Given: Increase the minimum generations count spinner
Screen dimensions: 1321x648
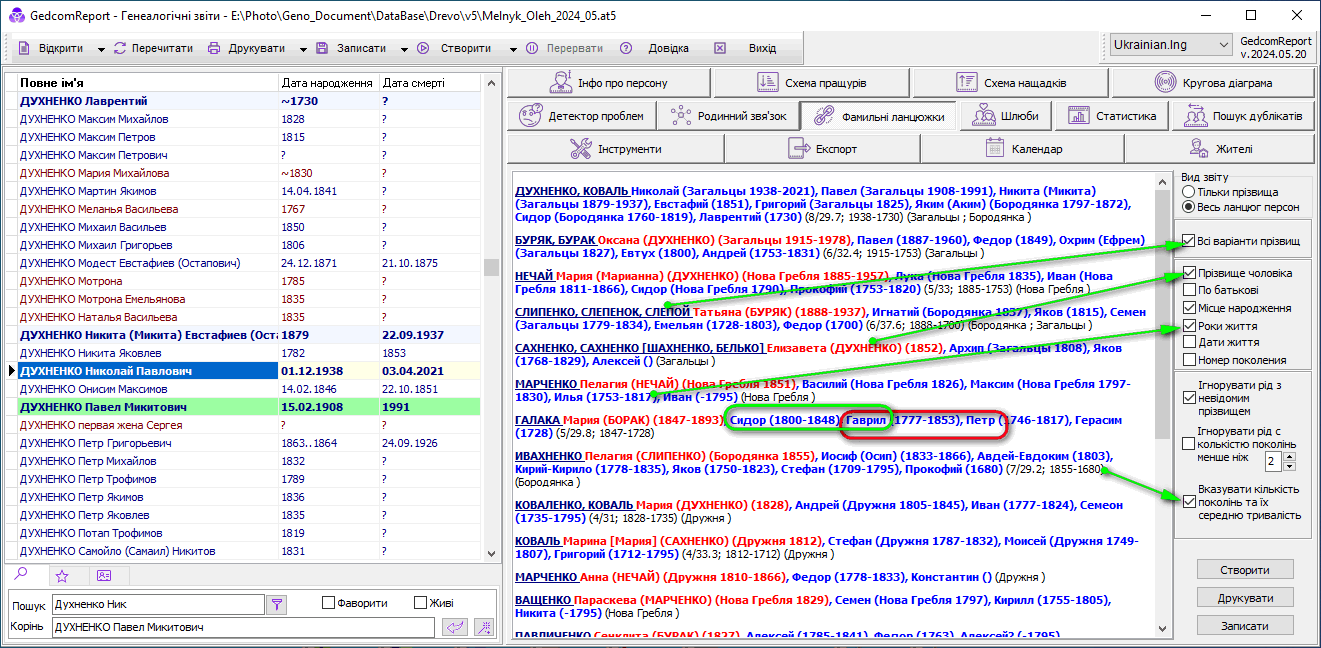Looking at the screenshot, I should tap(1288, 456).
